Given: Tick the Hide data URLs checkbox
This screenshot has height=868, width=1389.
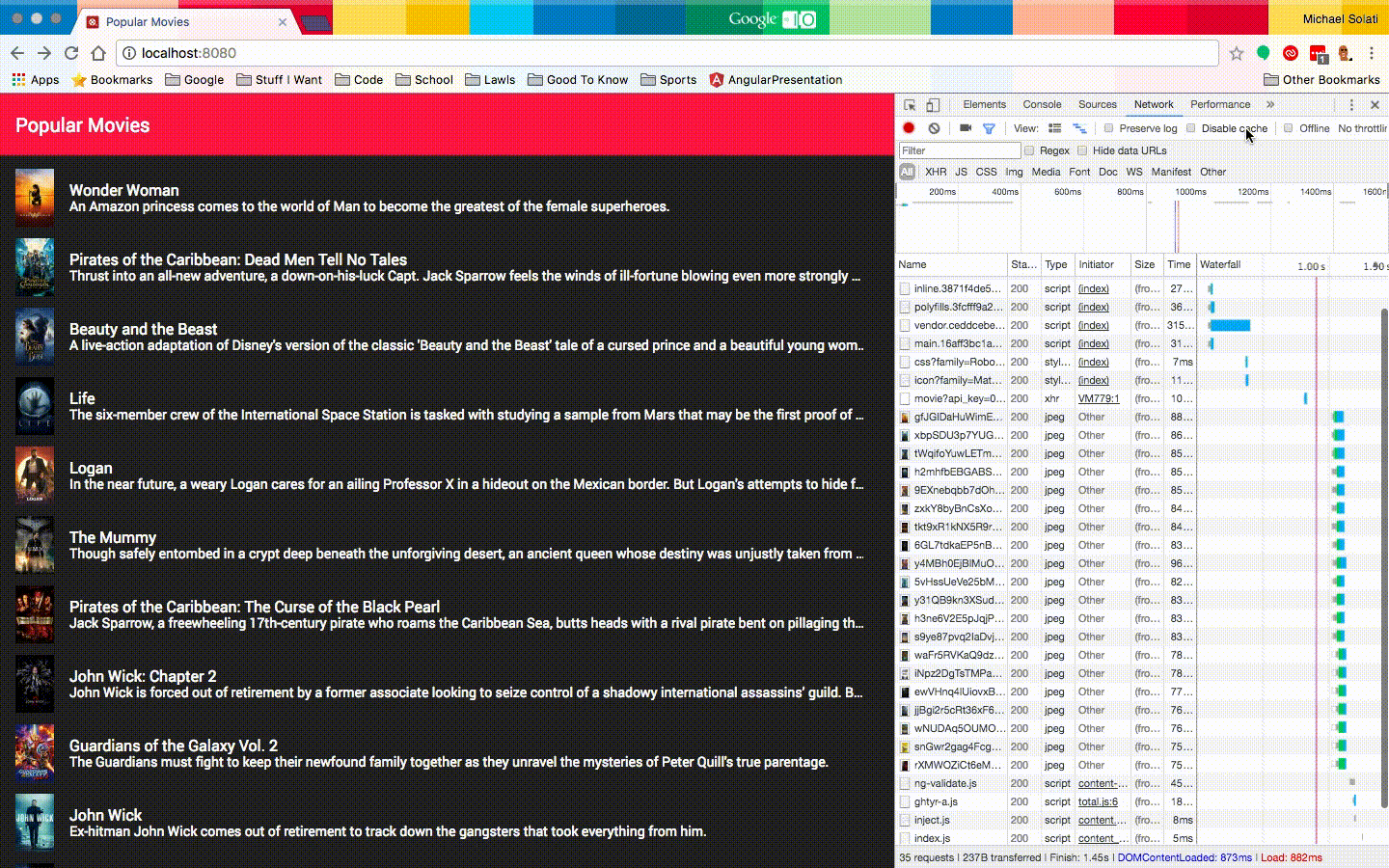Looking at the screenshot, I should coord(1082,150).
